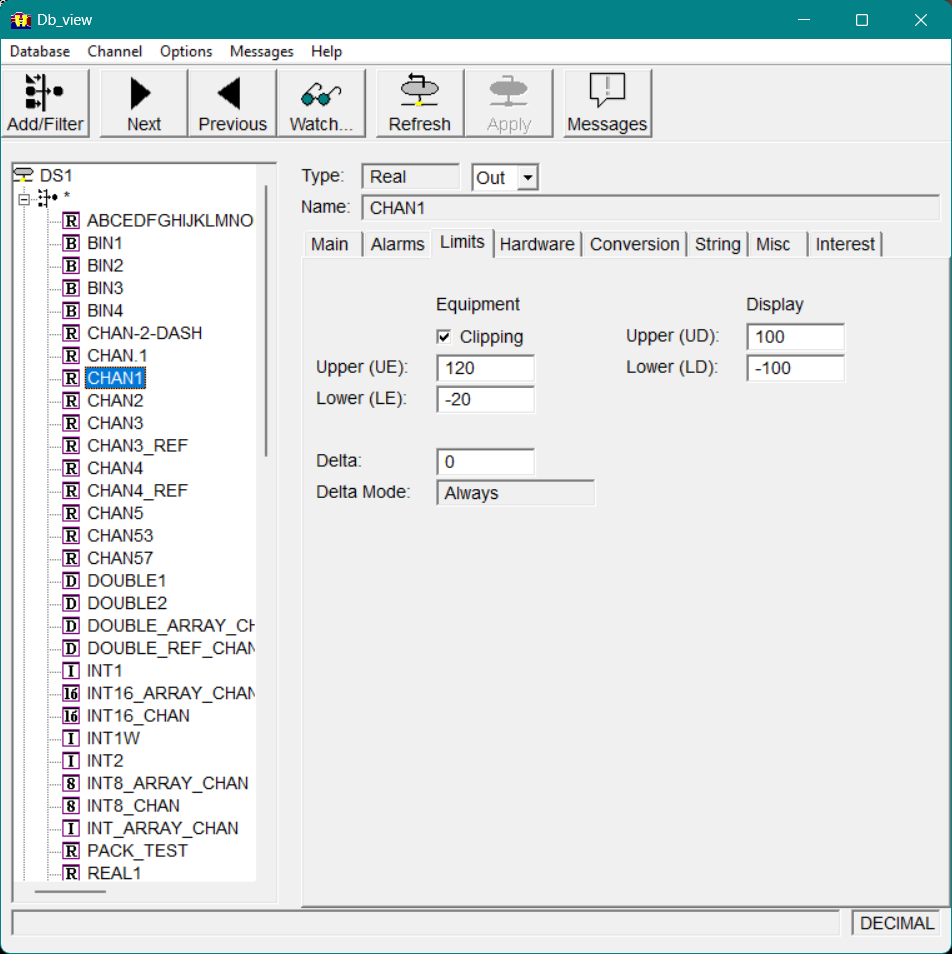This screenshot has height=954, width=952.
Task: Open Watch window via glasses icon
Action: [321, 93]
